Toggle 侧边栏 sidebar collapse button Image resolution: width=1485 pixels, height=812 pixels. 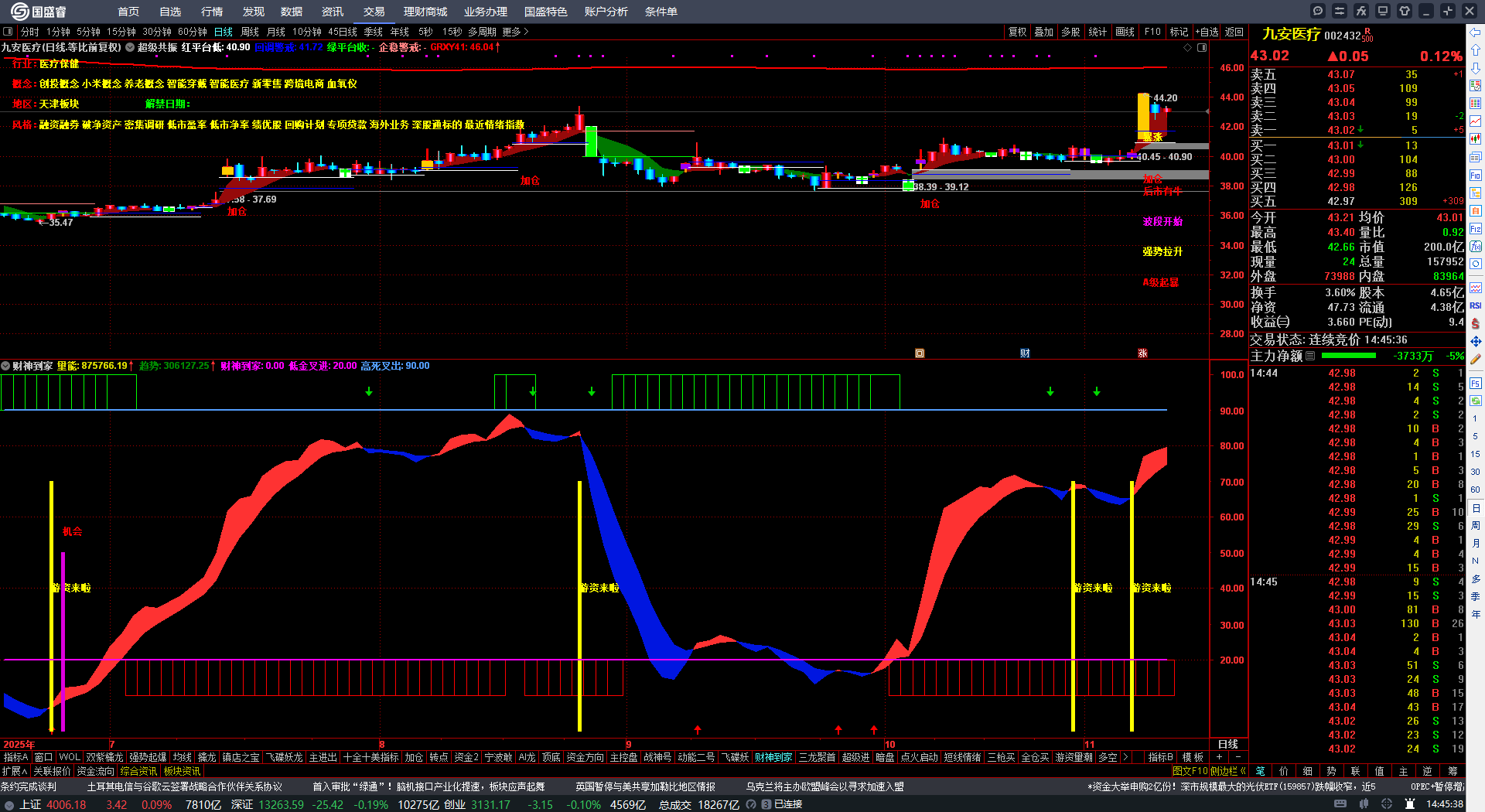tap(1227, 771)
